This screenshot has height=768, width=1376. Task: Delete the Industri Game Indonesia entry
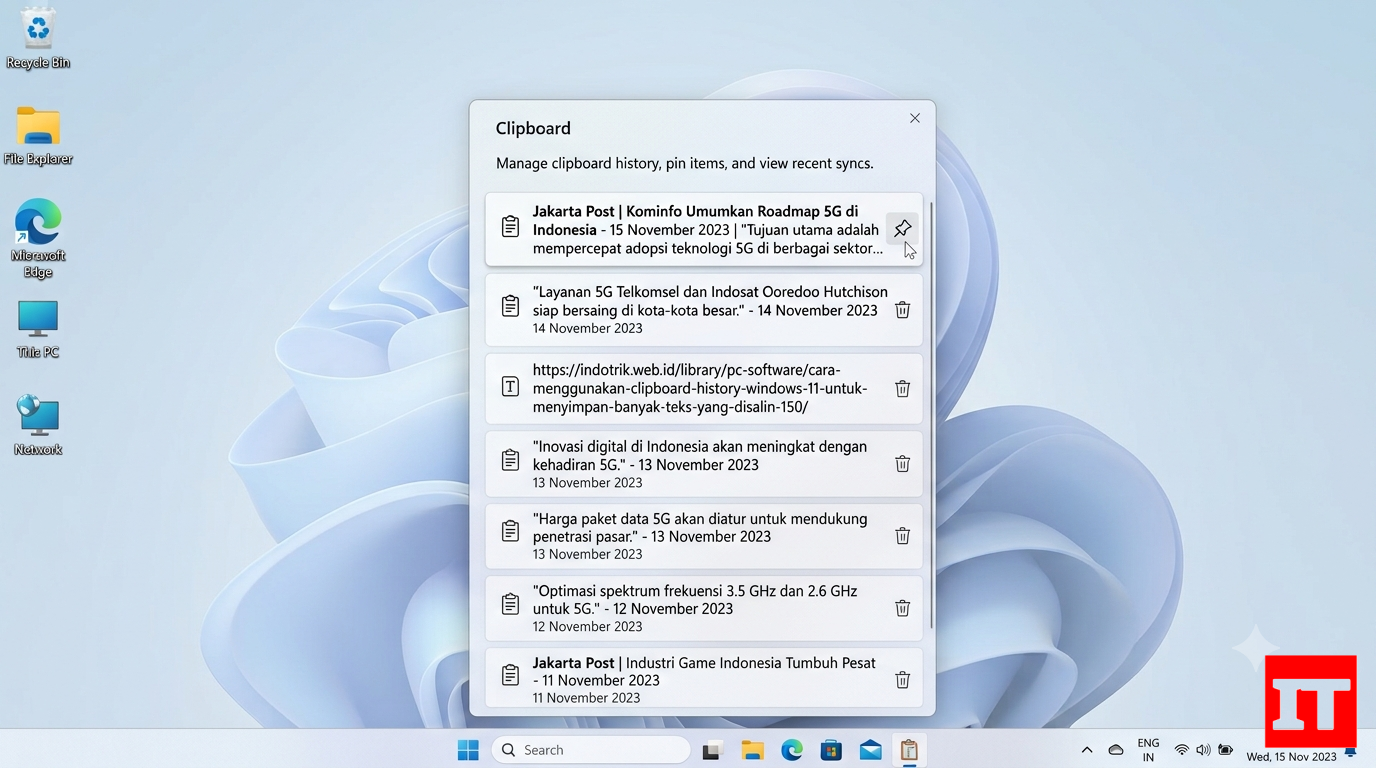click(902, 680)
